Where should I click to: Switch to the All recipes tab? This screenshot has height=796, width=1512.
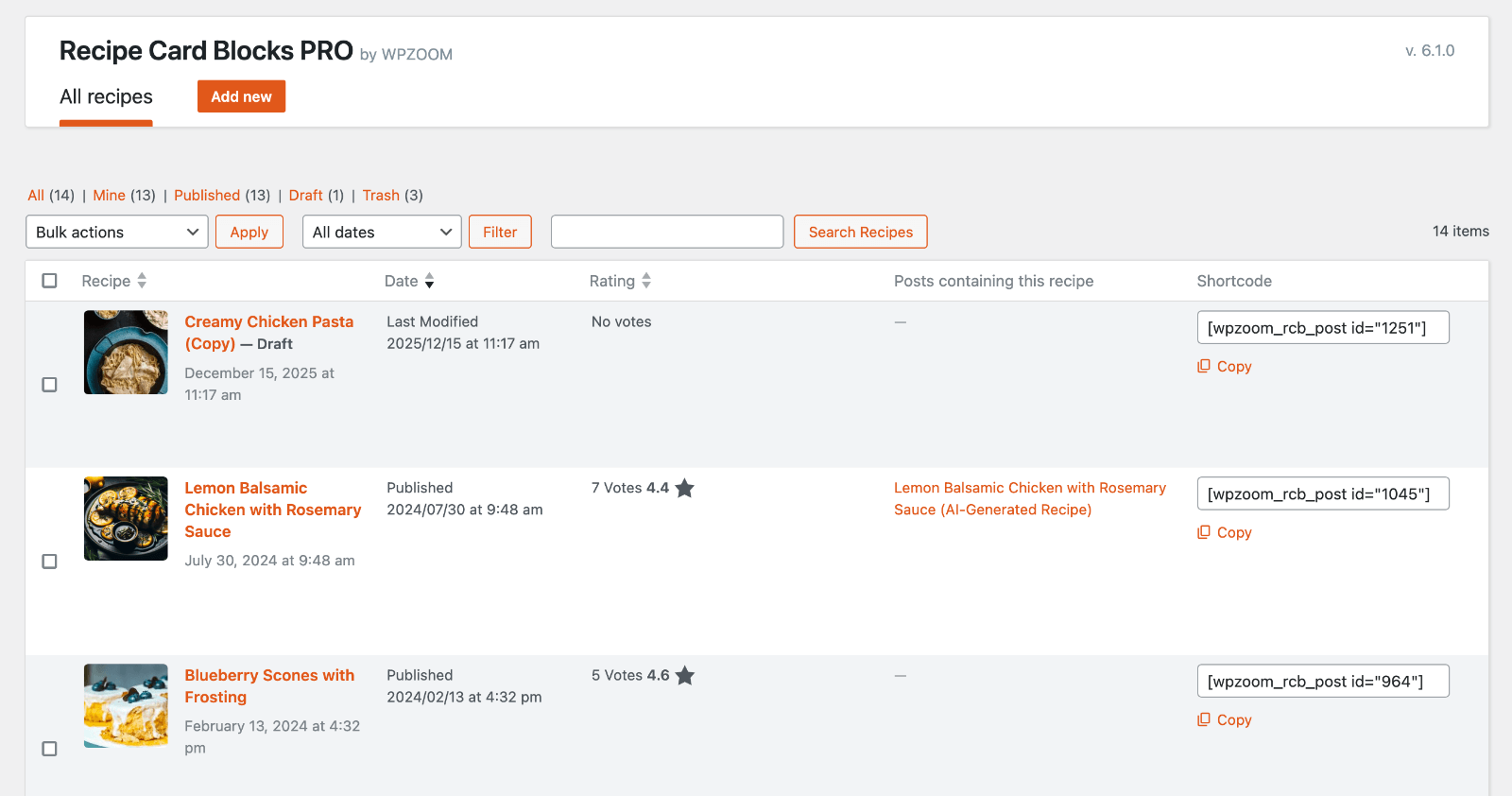tap(106, 97)
